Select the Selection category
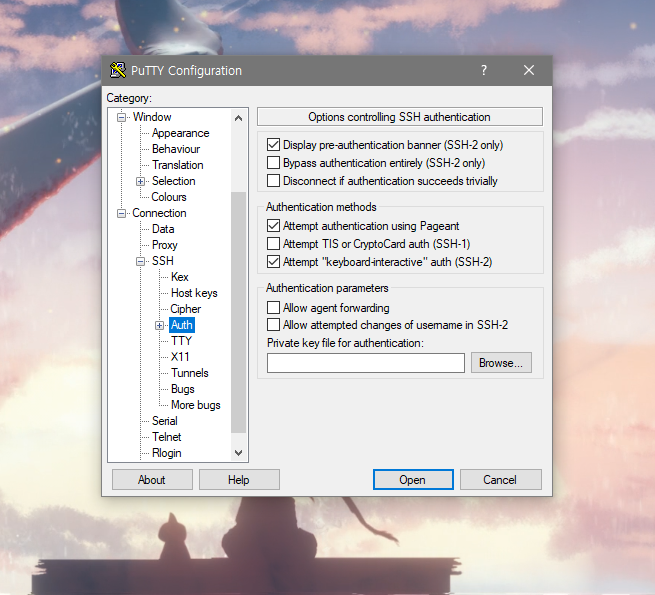The width and height of the screenshot is (655, 595). 173,181
